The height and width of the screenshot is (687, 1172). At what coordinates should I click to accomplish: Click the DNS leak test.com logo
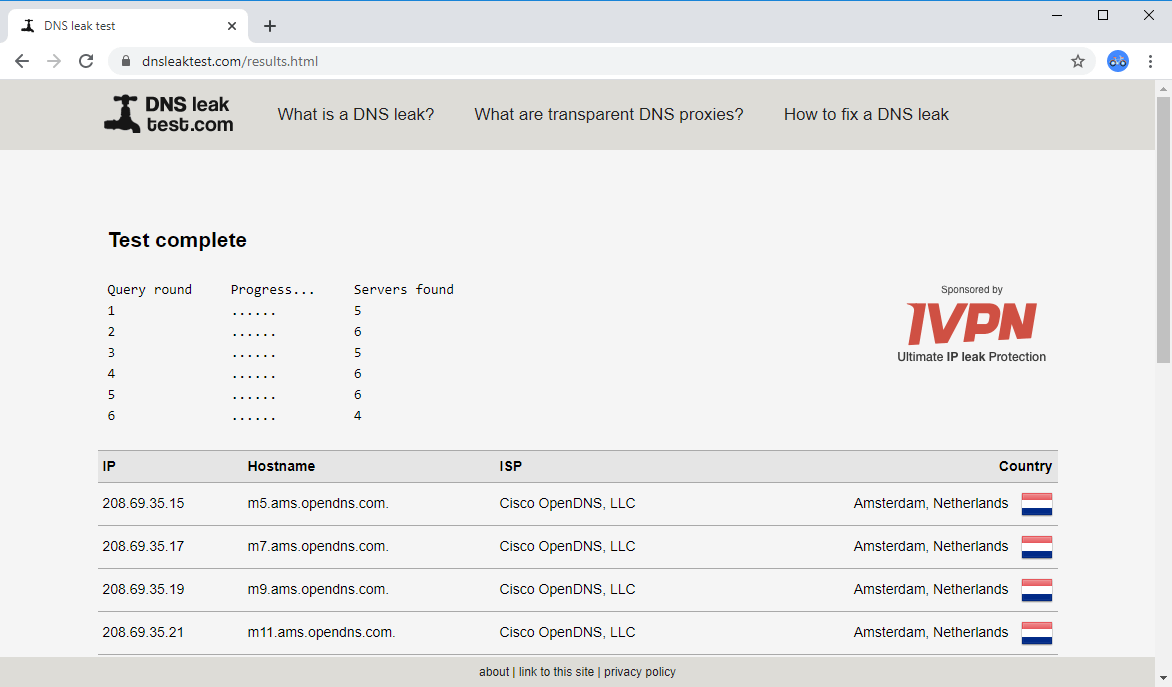coord(168,114)
